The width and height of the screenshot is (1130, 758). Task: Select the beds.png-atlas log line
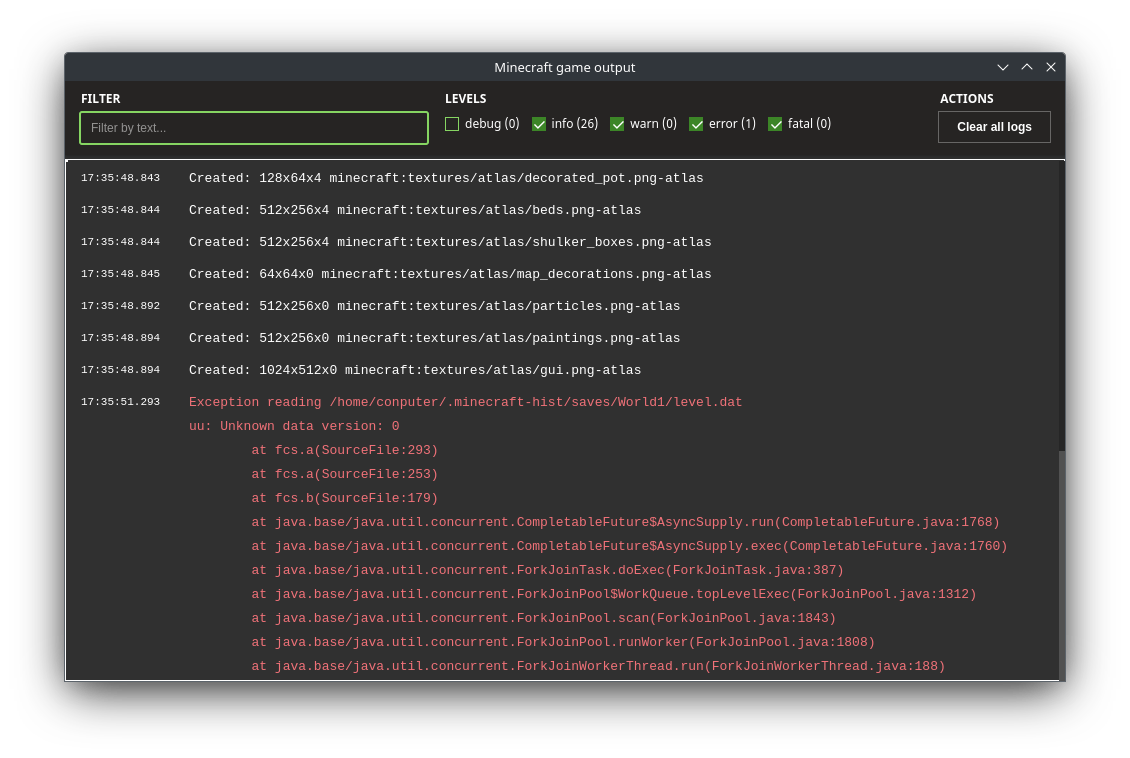coord(415,210)
